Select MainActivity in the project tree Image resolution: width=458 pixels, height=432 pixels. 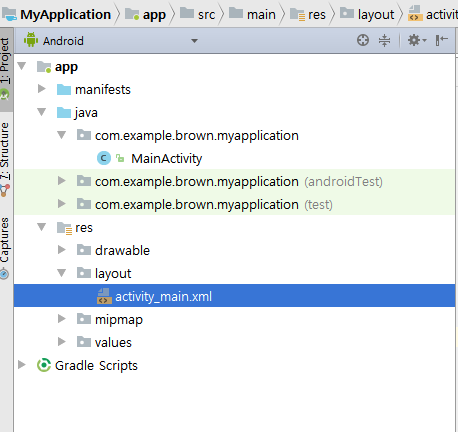coord(167,159)
